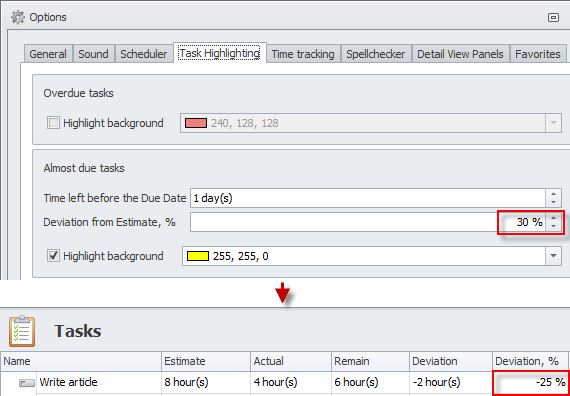Switch to the General tab
Image resolution: width=570 pixels, height=396 pixels.
pyautogui.click(x=48, y=54)
